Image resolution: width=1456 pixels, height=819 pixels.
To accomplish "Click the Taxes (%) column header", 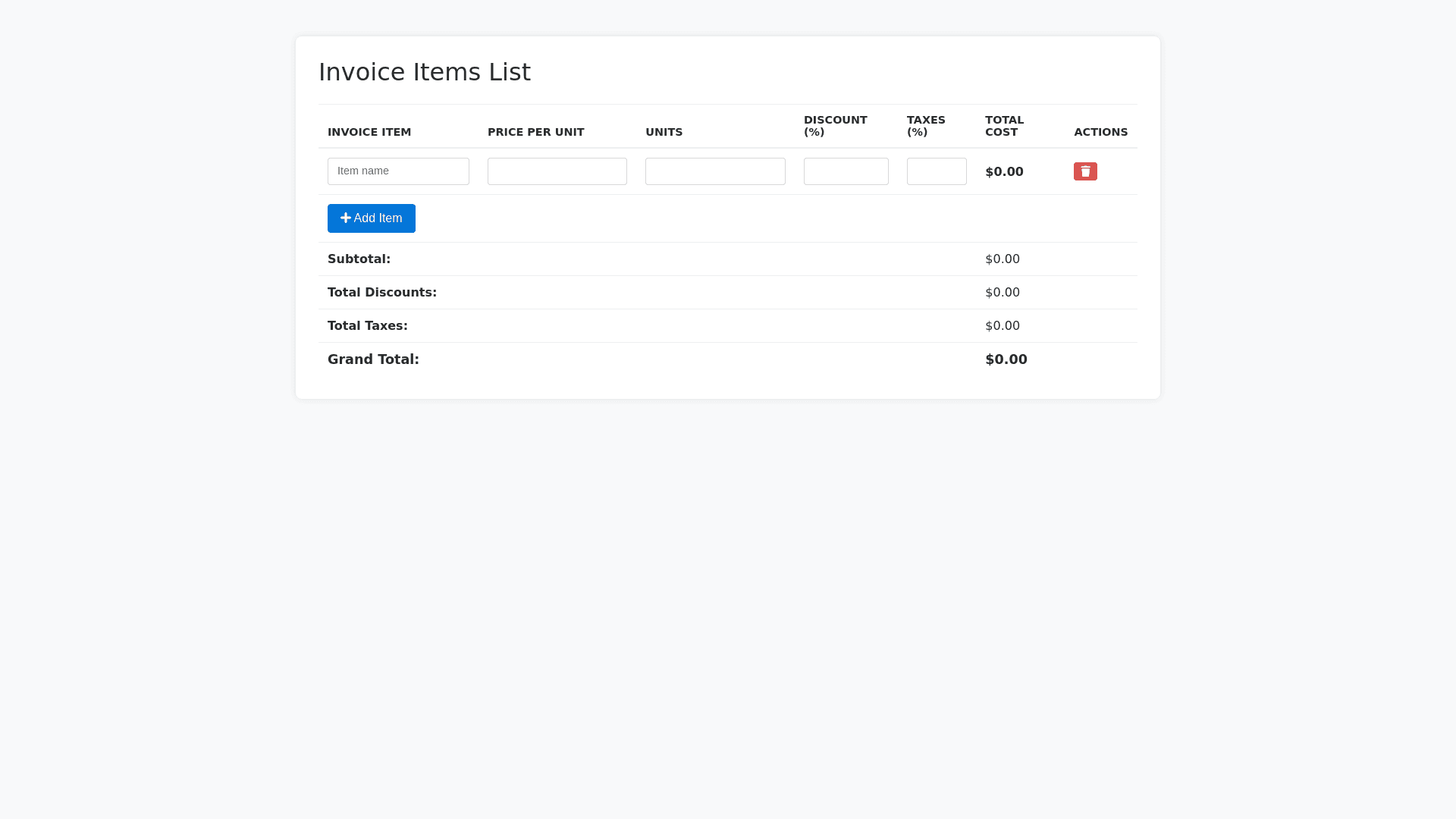I will 926,126.
